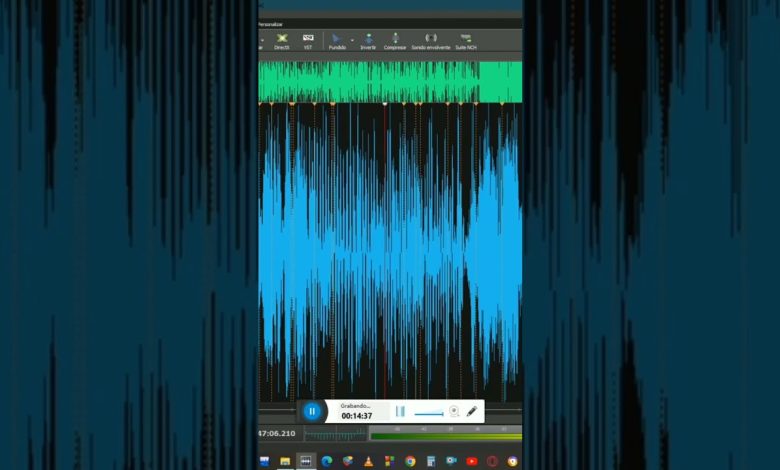Click the mini waveform beside the time display
The height and width of the screenshot is (470, 780).
335,434
